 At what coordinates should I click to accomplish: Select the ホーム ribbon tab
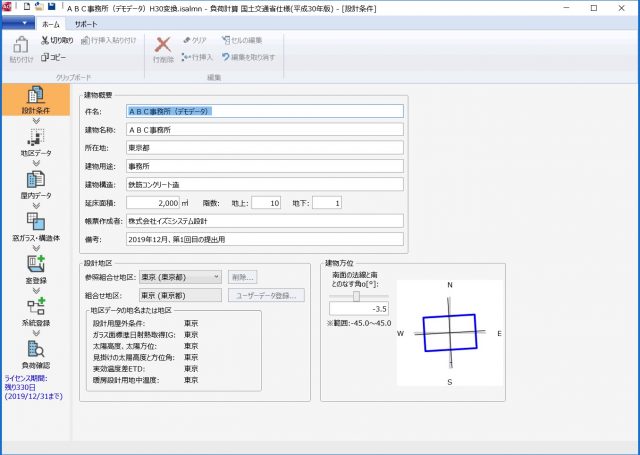click(x=48, y=22)
